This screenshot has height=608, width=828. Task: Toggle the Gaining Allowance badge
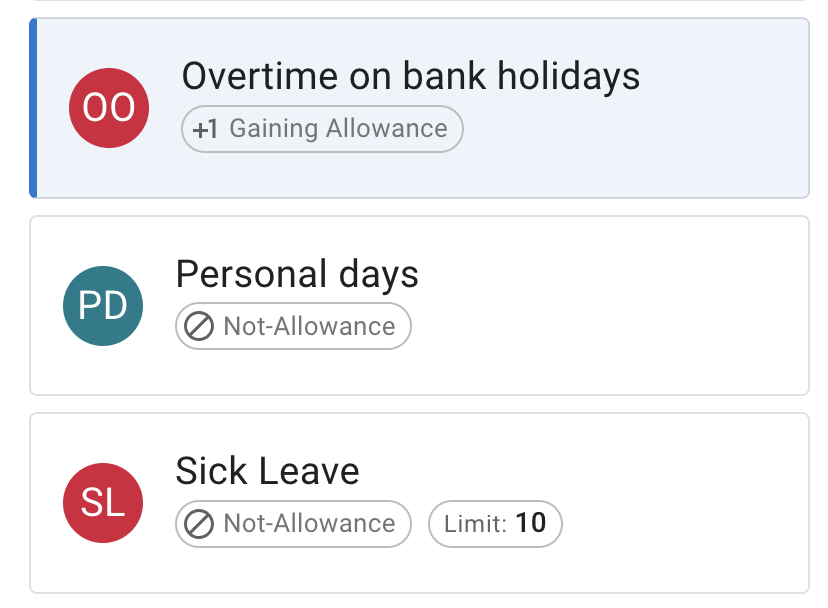(321, 129)
